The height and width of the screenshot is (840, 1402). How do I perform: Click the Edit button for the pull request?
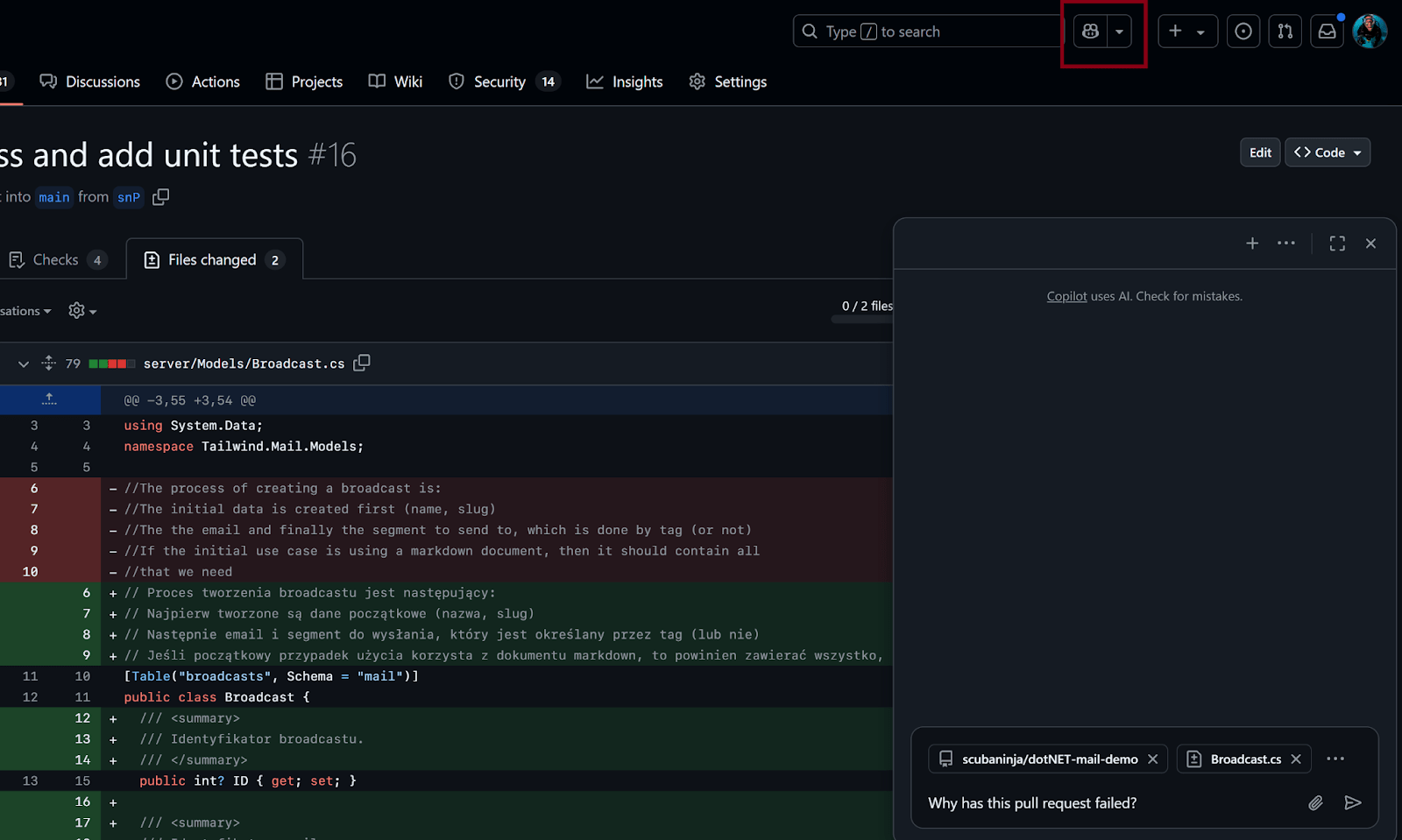pos(1259,152)
